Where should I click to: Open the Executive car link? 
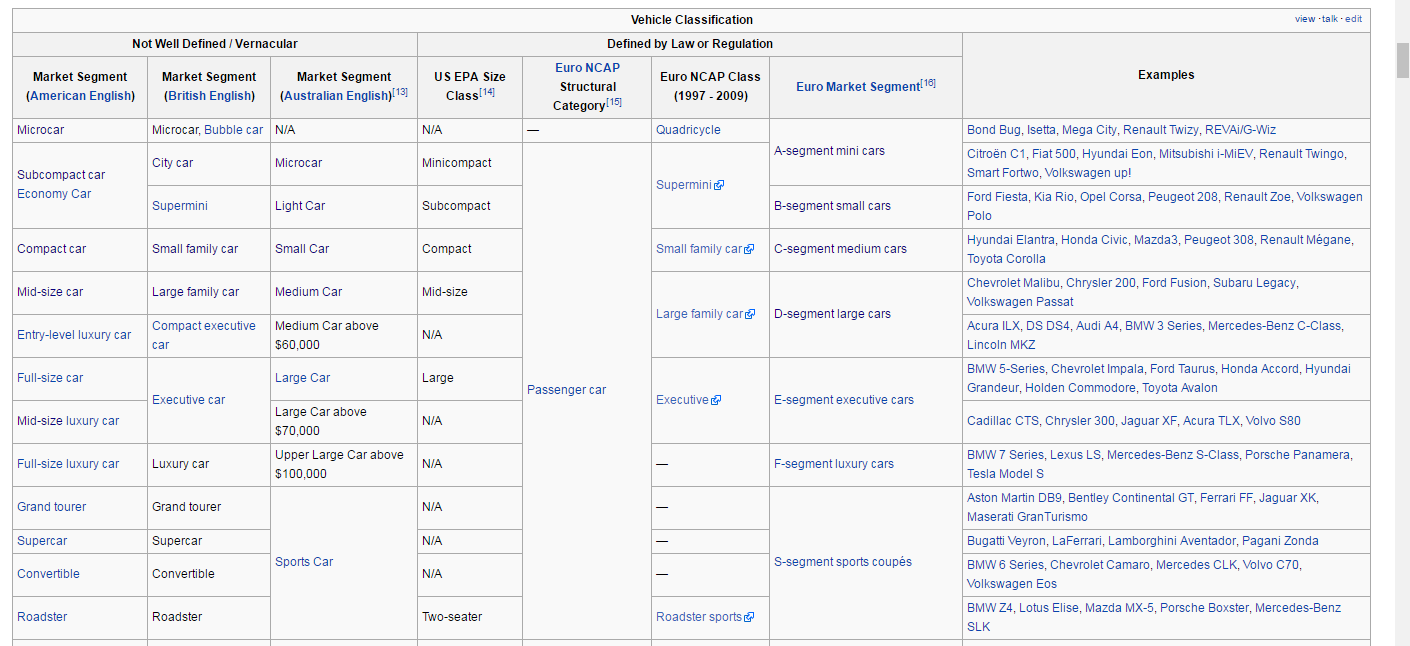coord(189,400)
